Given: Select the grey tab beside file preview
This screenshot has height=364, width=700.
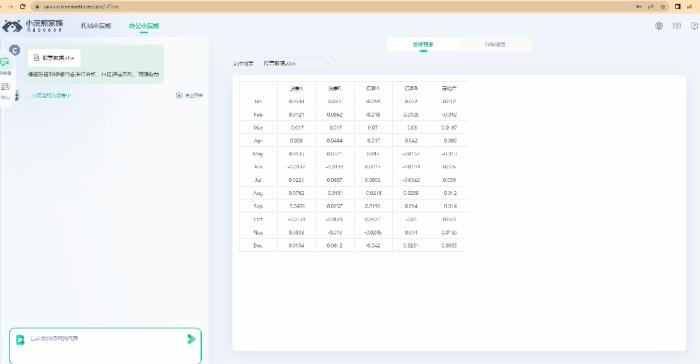Looking at the screenshot, I should pyautogui.click(x=495, y=44).
